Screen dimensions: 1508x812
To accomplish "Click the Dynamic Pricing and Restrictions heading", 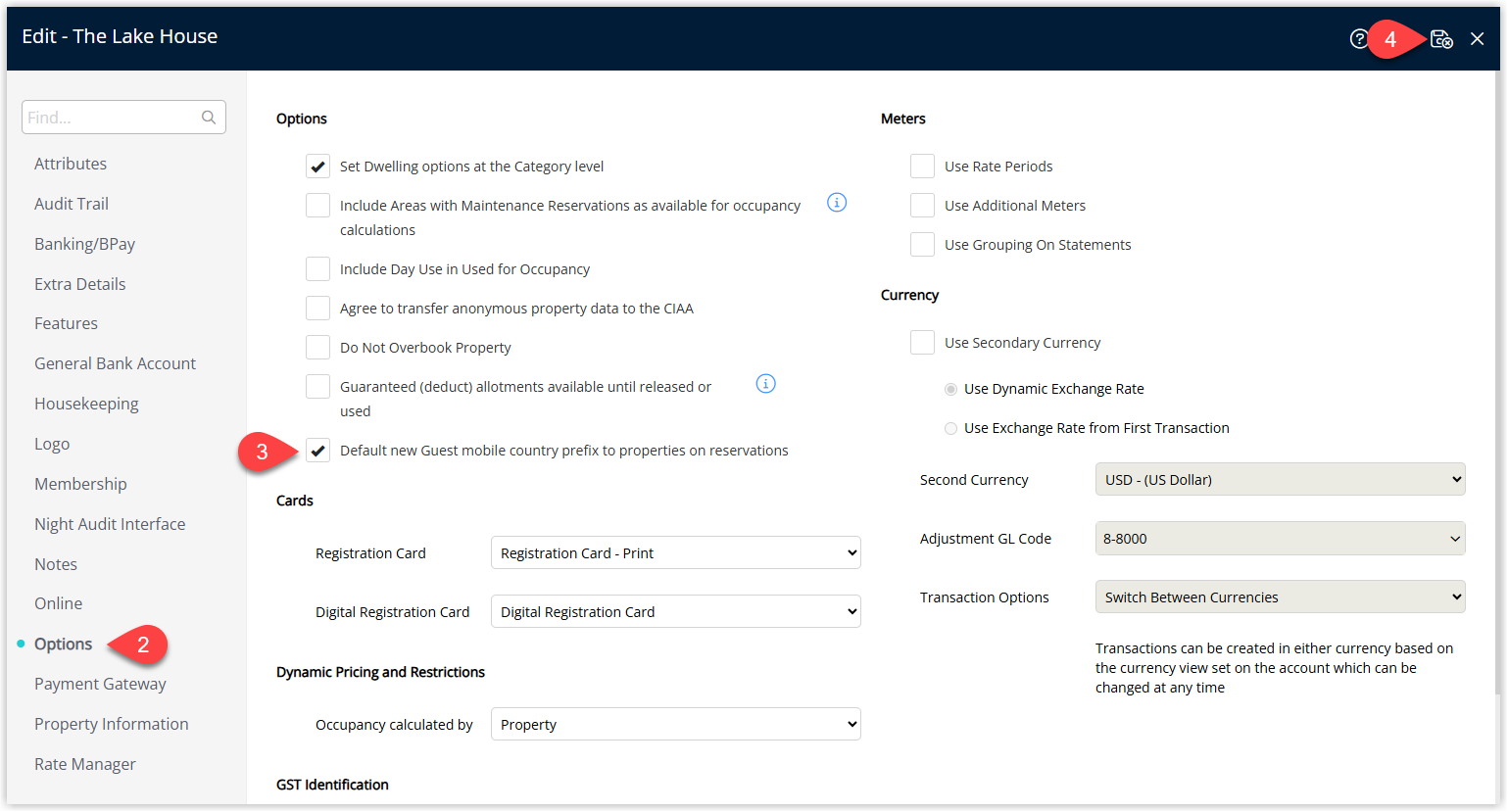I will [x=380, y=672].
